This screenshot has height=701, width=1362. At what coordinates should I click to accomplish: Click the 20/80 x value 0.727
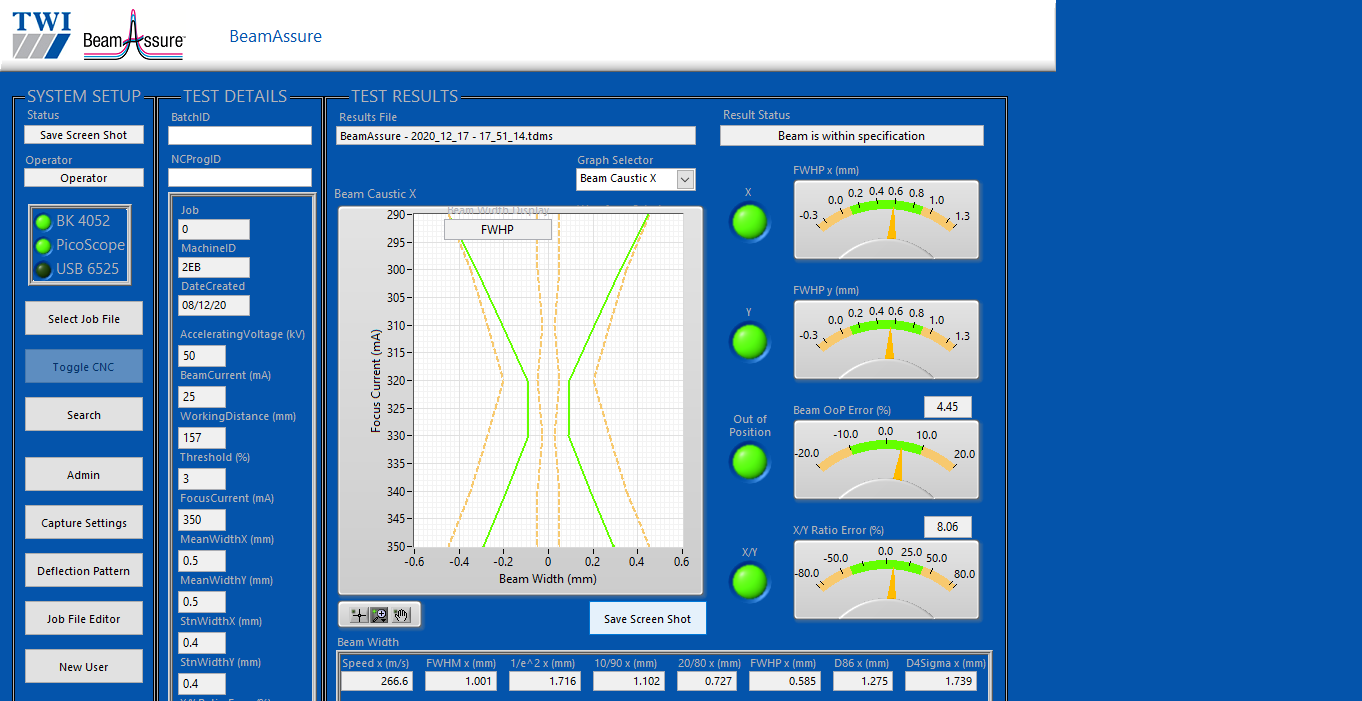click(707, 681)
